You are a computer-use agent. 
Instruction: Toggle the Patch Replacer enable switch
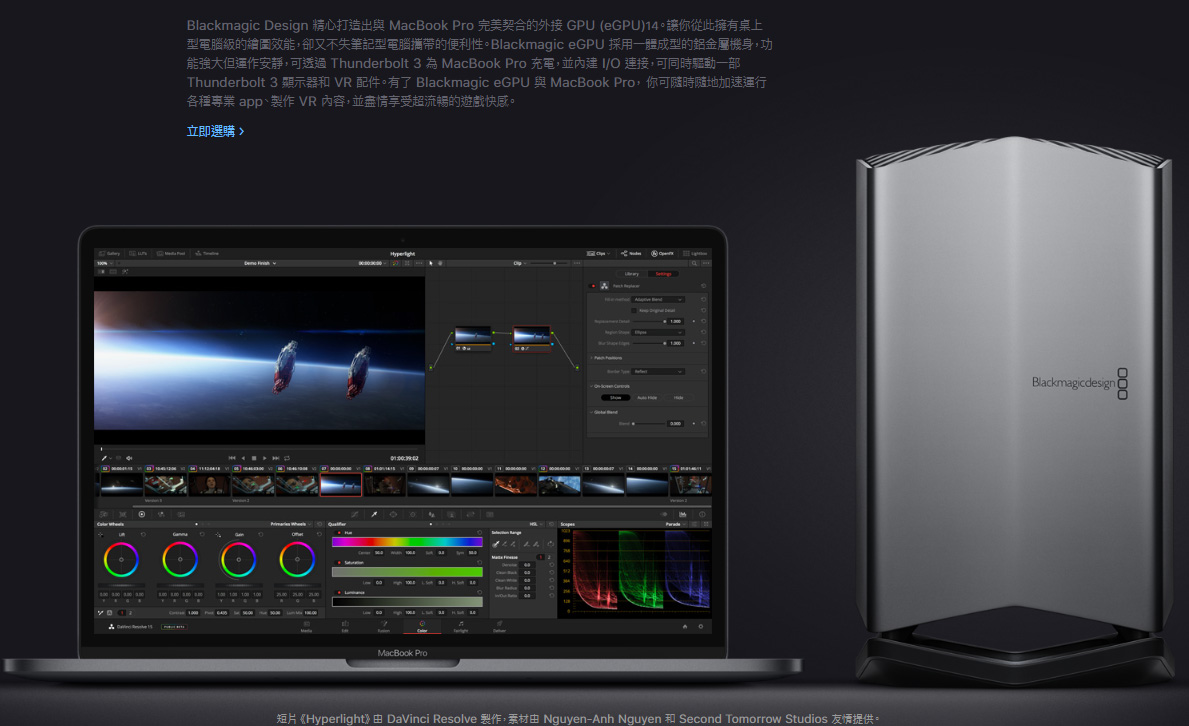click(593, 286)
